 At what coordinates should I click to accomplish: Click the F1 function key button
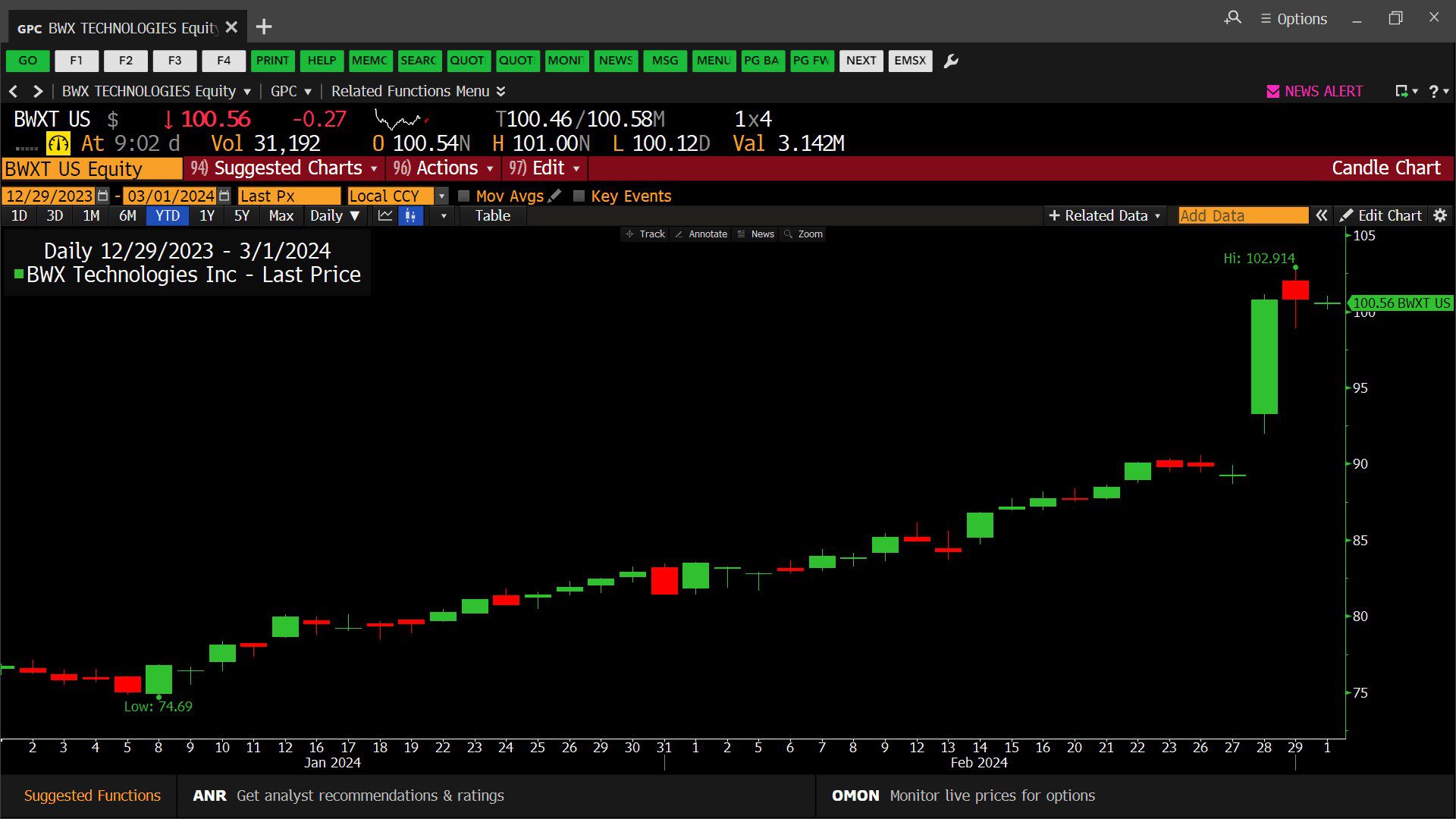pos(77,61)
